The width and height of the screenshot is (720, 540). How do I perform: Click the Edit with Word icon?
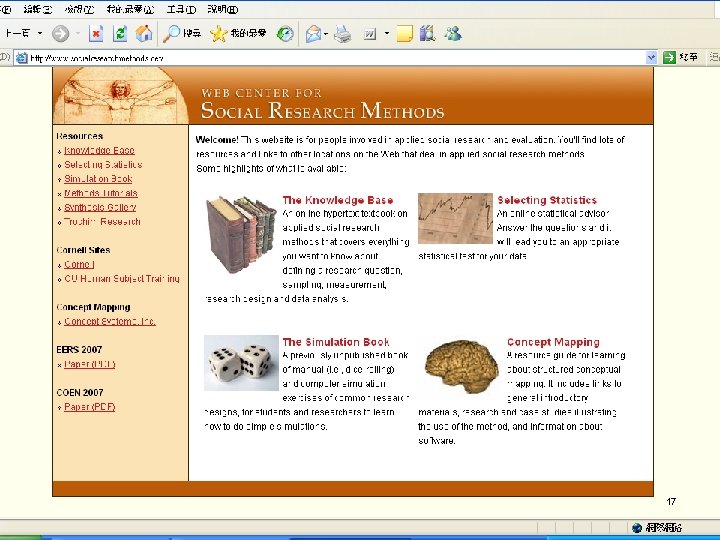click(x=370, y=34)
